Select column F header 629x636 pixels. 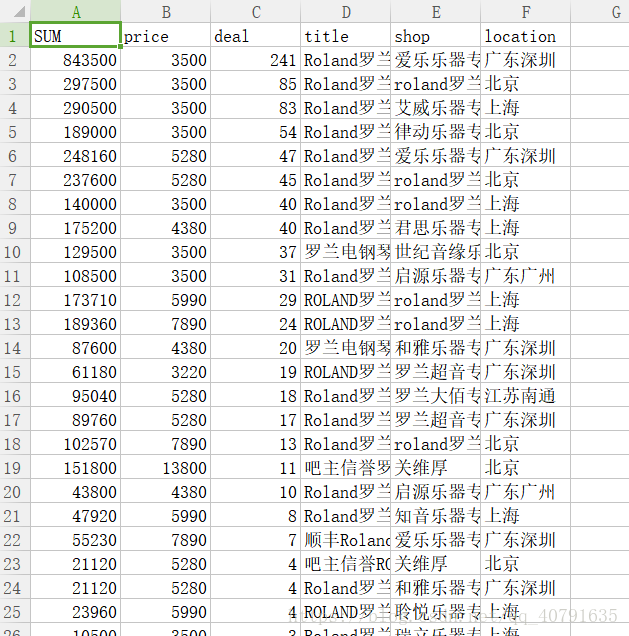[526, 11]
